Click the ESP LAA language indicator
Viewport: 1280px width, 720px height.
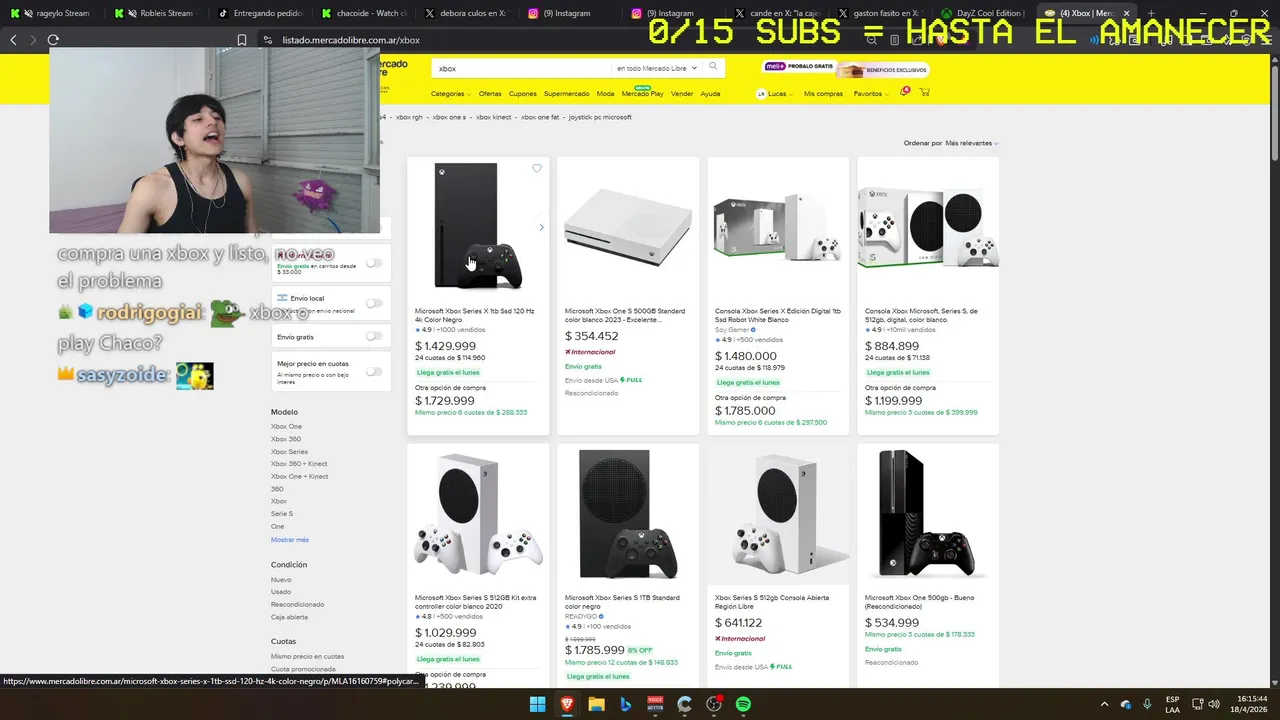click(1173, 704)
